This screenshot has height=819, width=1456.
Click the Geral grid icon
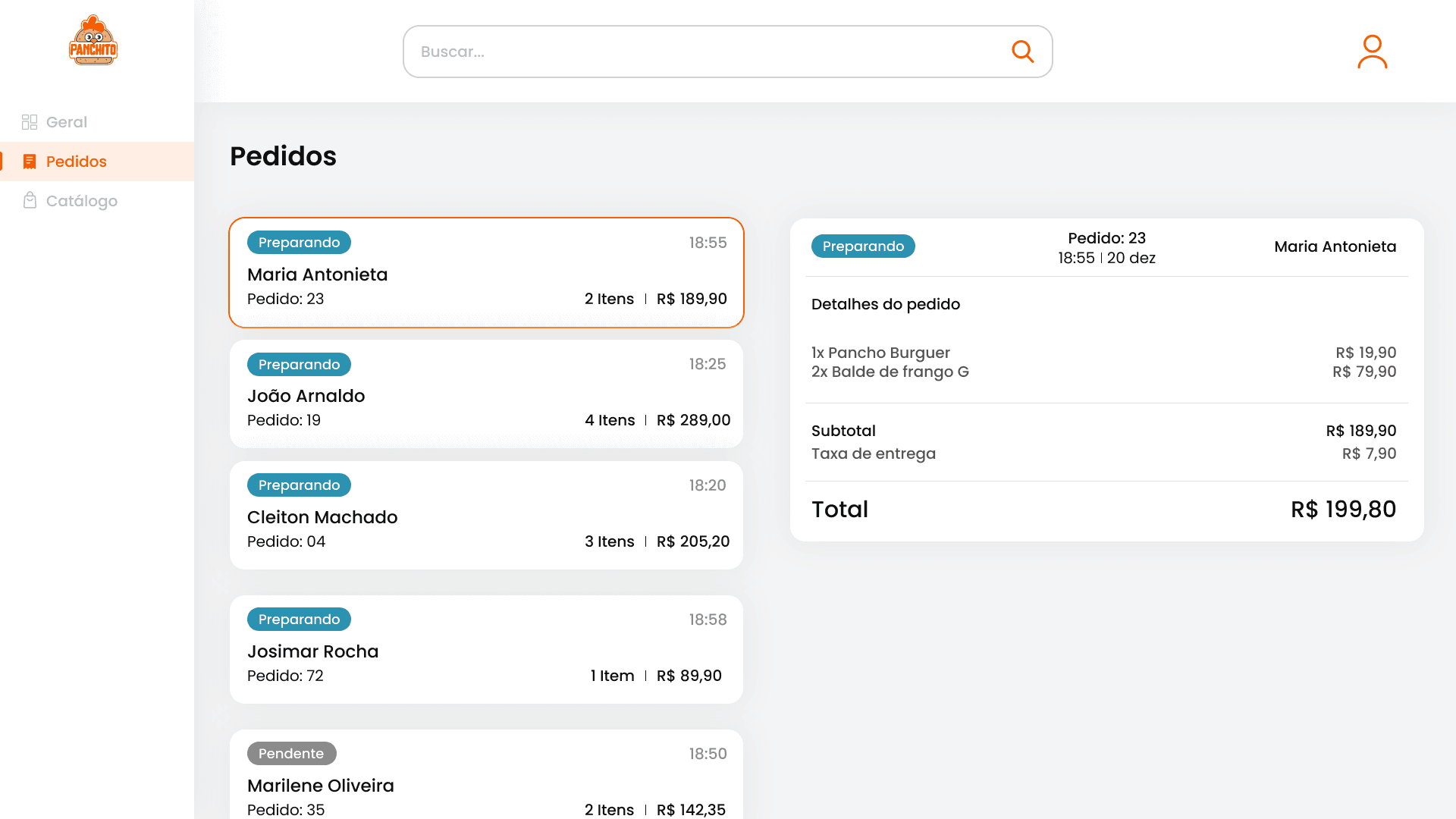click(x=30, y=122)
